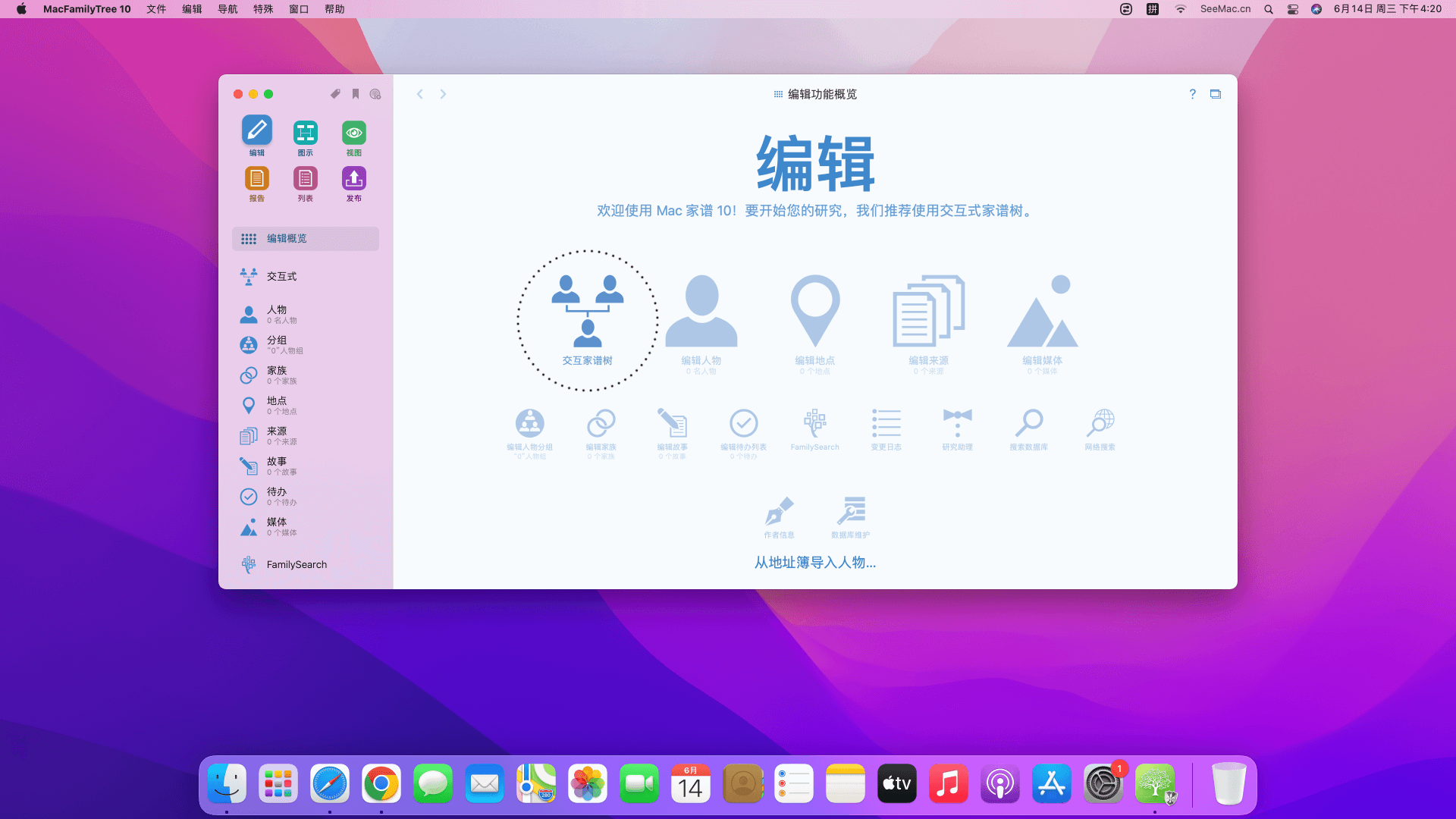Click the 网络搜索 web search icon
The height and width of the screenshot is (819, 1456).
(x=1100, y=423)
